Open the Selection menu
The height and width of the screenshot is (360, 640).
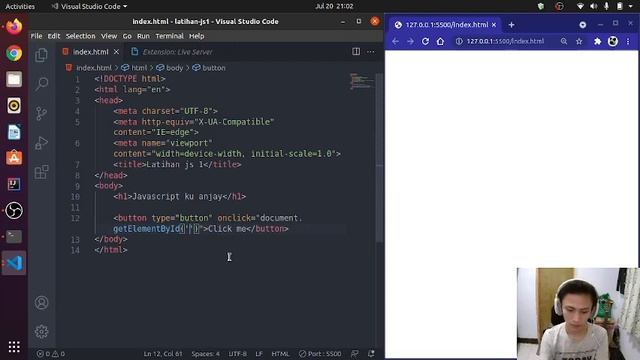pyautogui.click(x=80, y=36)
